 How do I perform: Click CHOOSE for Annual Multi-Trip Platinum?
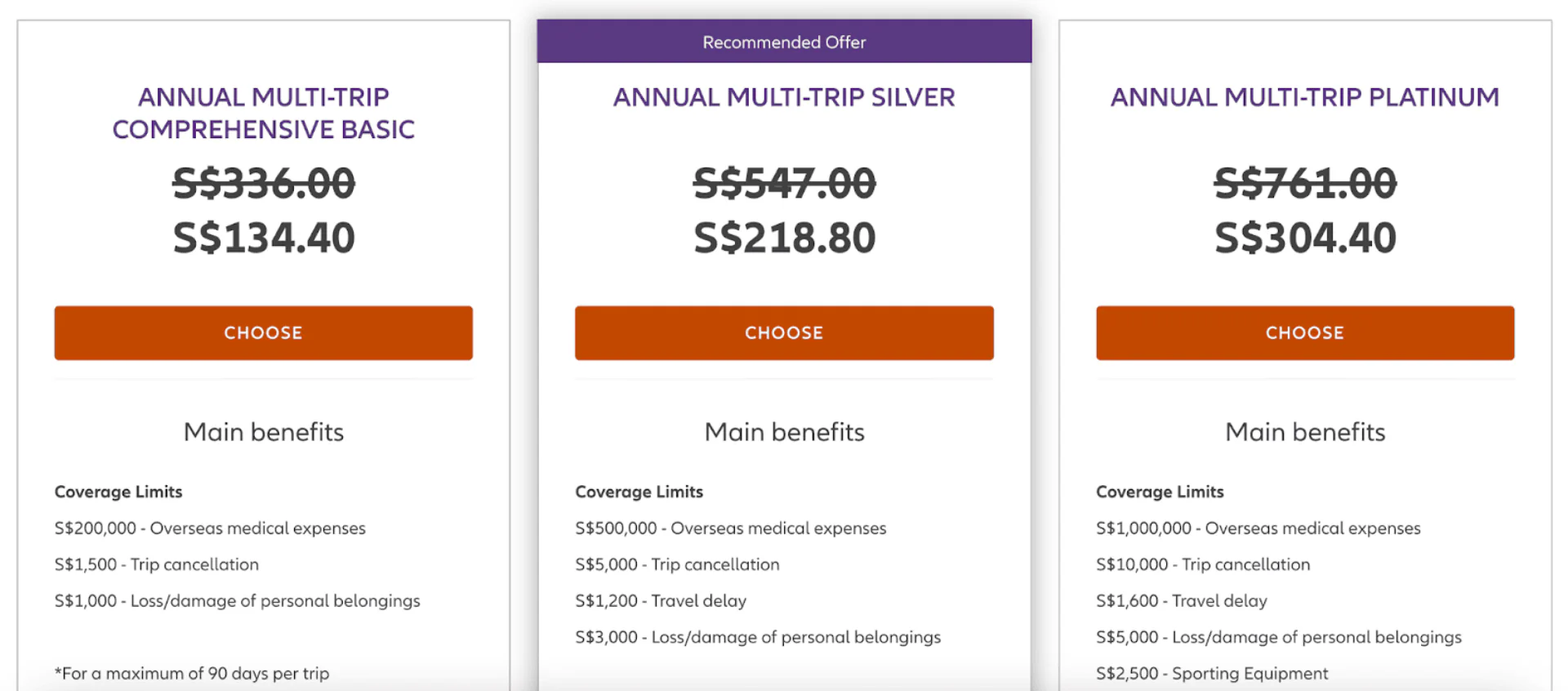pos(1304,333)
